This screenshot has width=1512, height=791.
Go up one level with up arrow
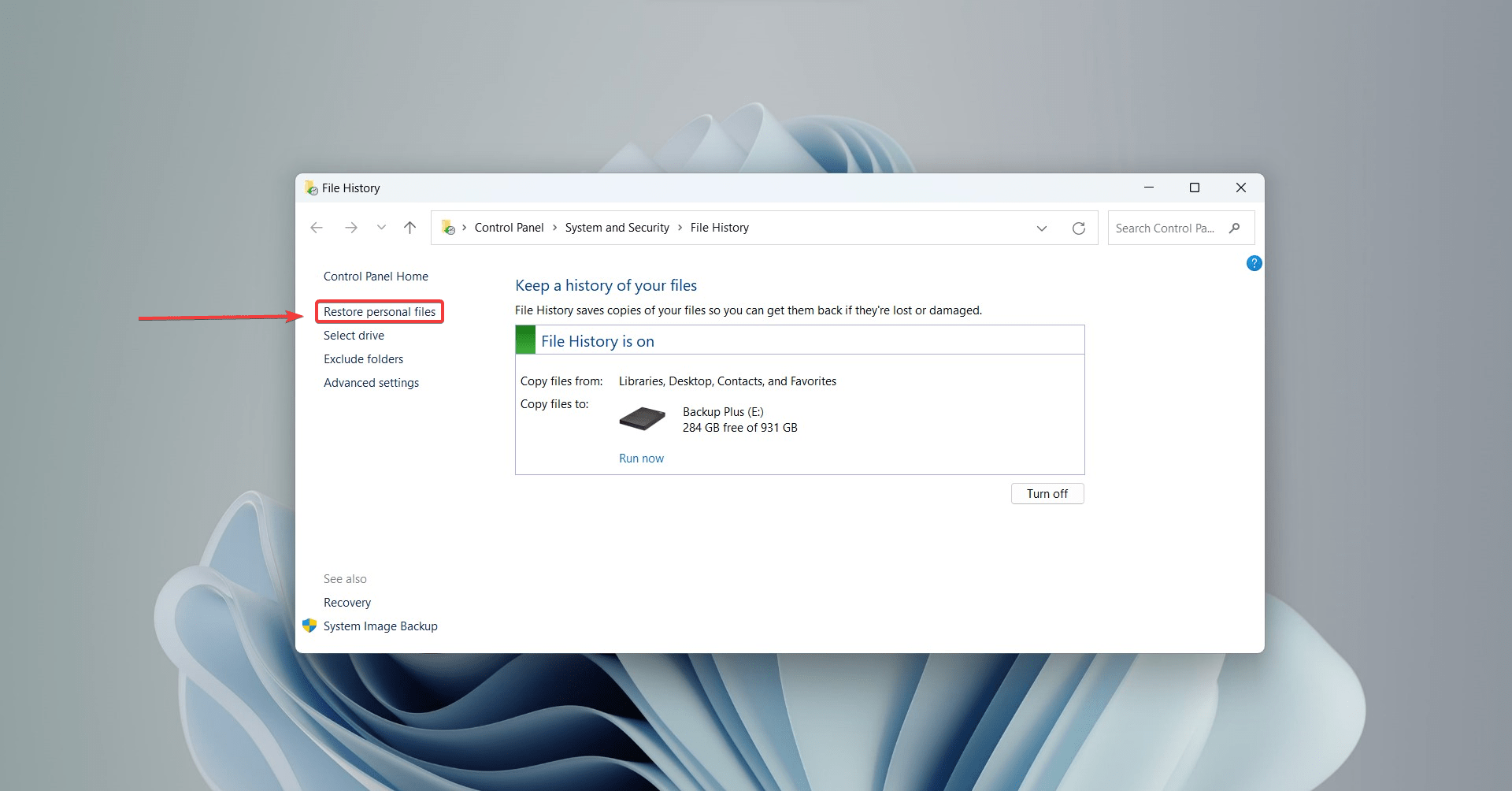409,228
